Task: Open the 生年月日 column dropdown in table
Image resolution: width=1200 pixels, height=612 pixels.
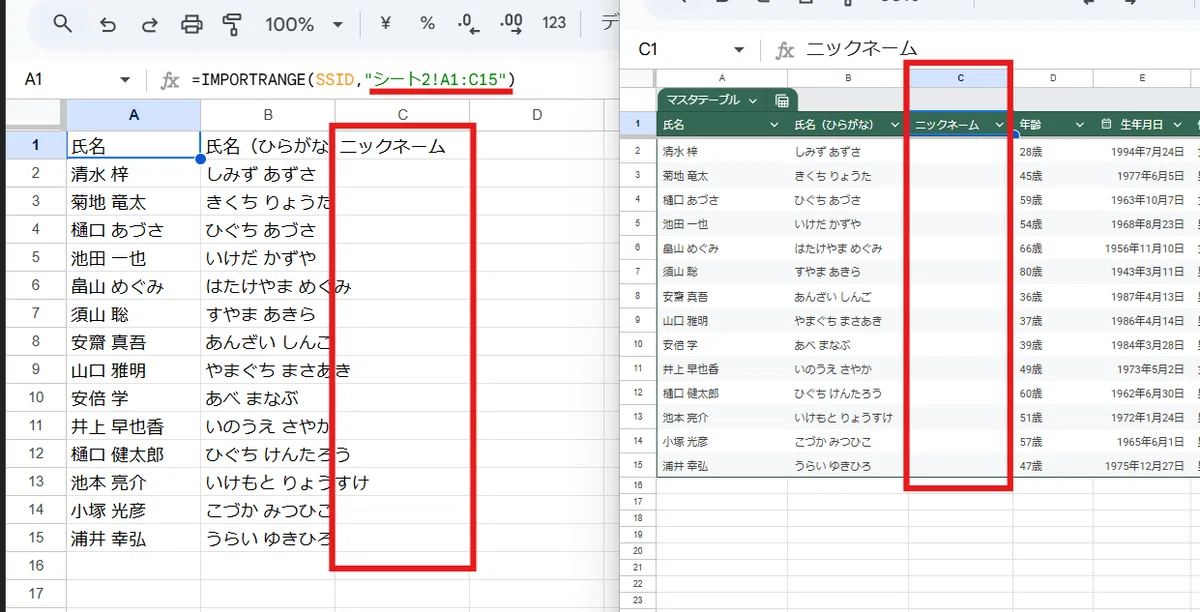Action: 1179,124
